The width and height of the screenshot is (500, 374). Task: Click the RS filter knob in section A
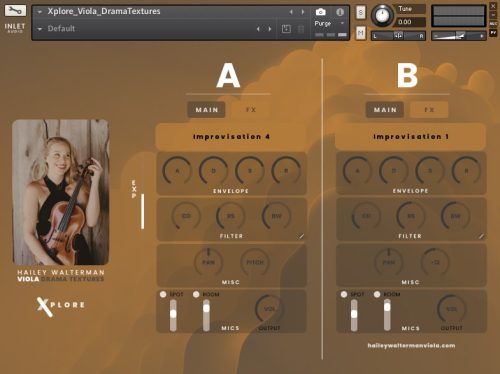click(x=231, y=216)
